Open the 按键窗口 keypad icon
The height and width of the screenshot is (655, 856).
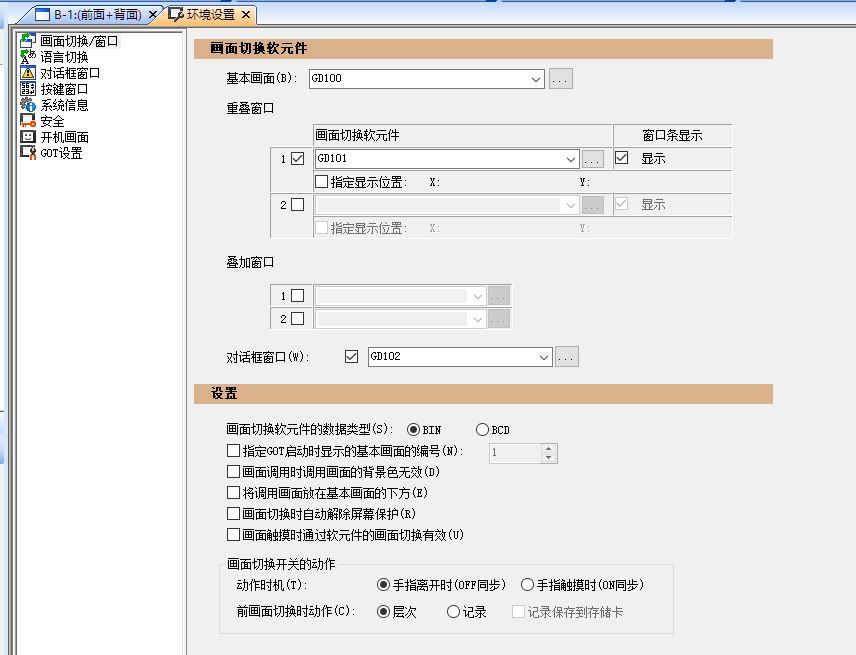pyautogui.click(x=28, y=89)
